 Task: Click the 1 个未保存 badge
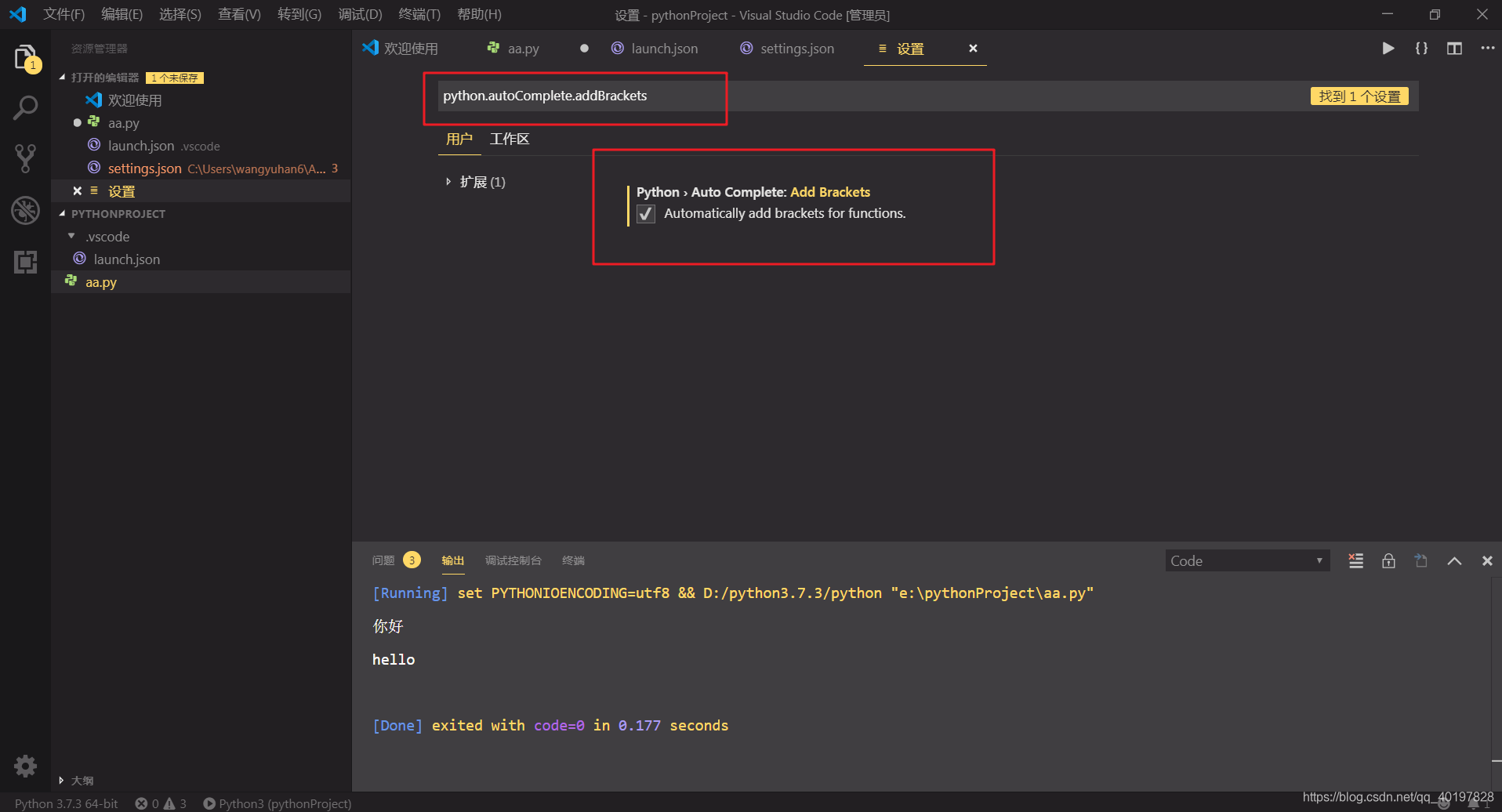[175, 78]
